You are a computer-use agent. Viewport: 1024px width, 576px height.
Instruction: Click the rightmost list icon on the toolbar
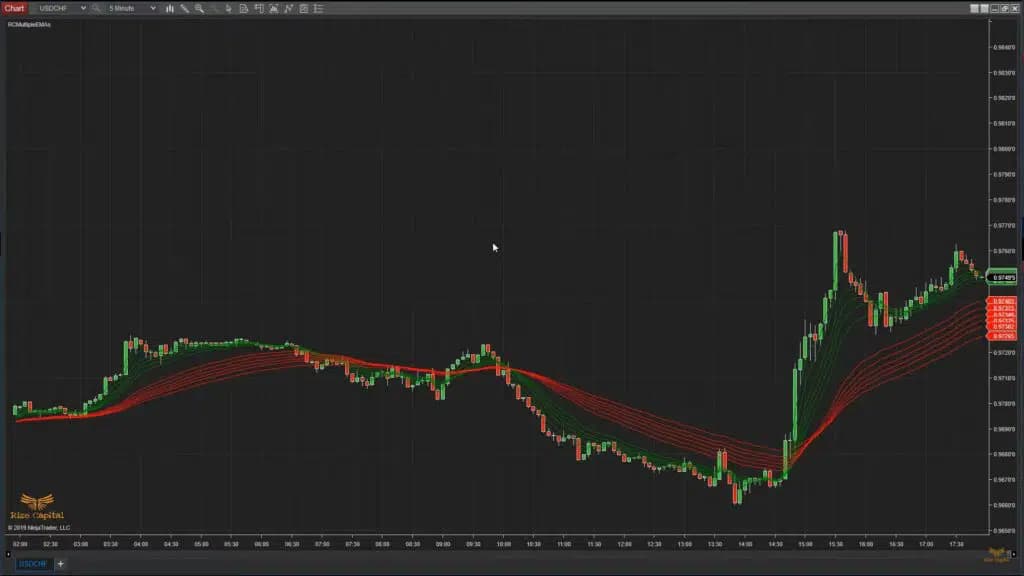click(x=316, y=8)
